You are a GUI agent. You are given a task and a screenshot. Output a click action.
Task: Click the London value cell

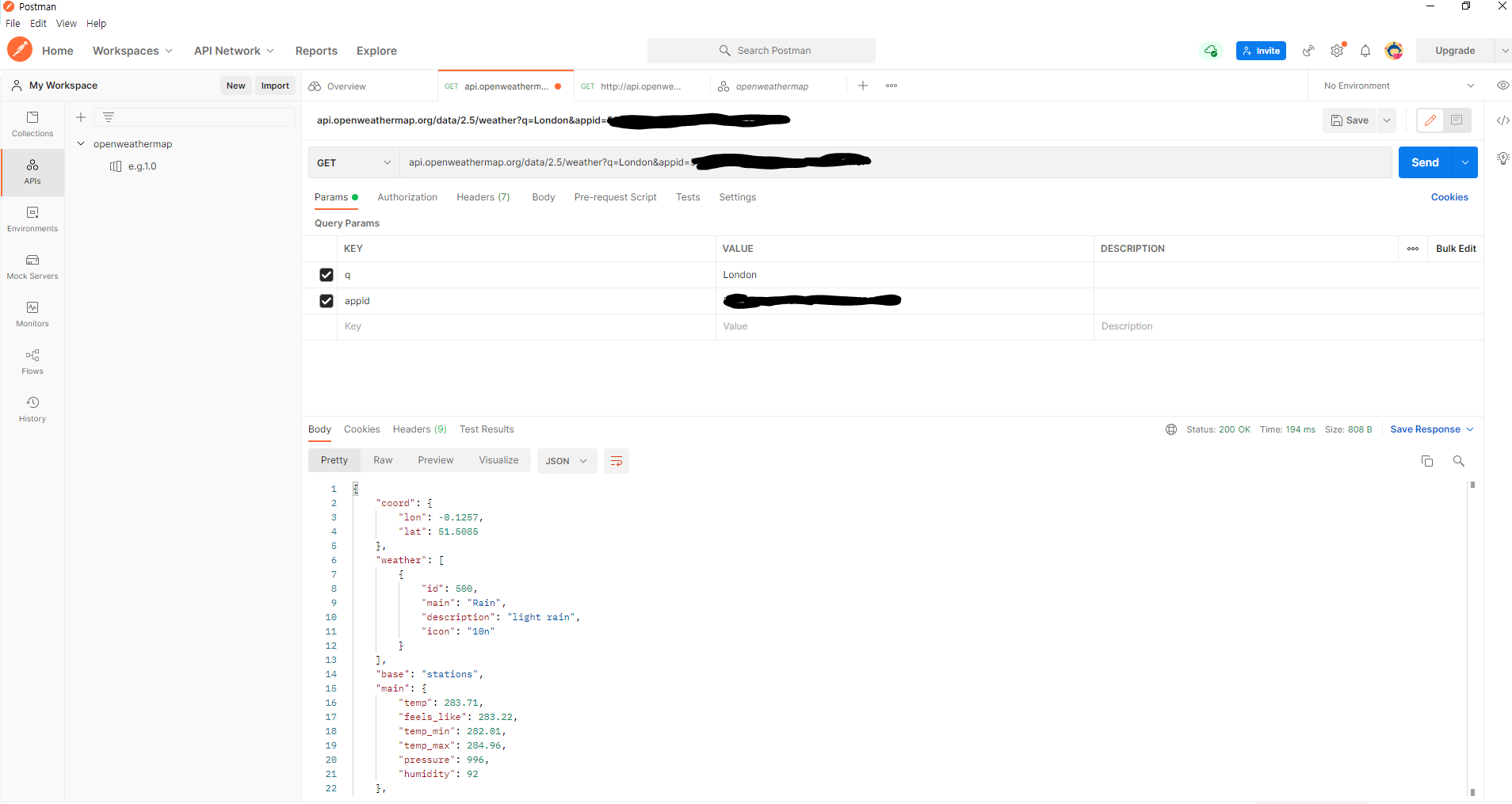[x=904, y=275]
